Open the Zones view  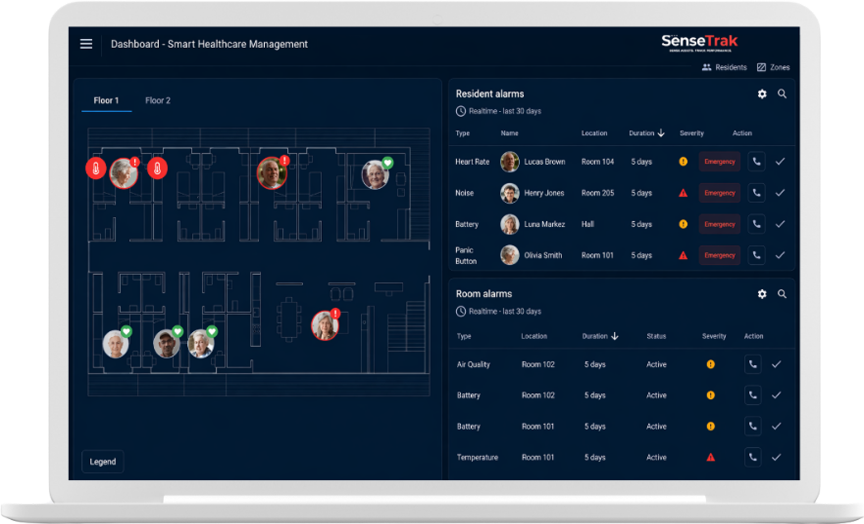click(x=774, y=67)
